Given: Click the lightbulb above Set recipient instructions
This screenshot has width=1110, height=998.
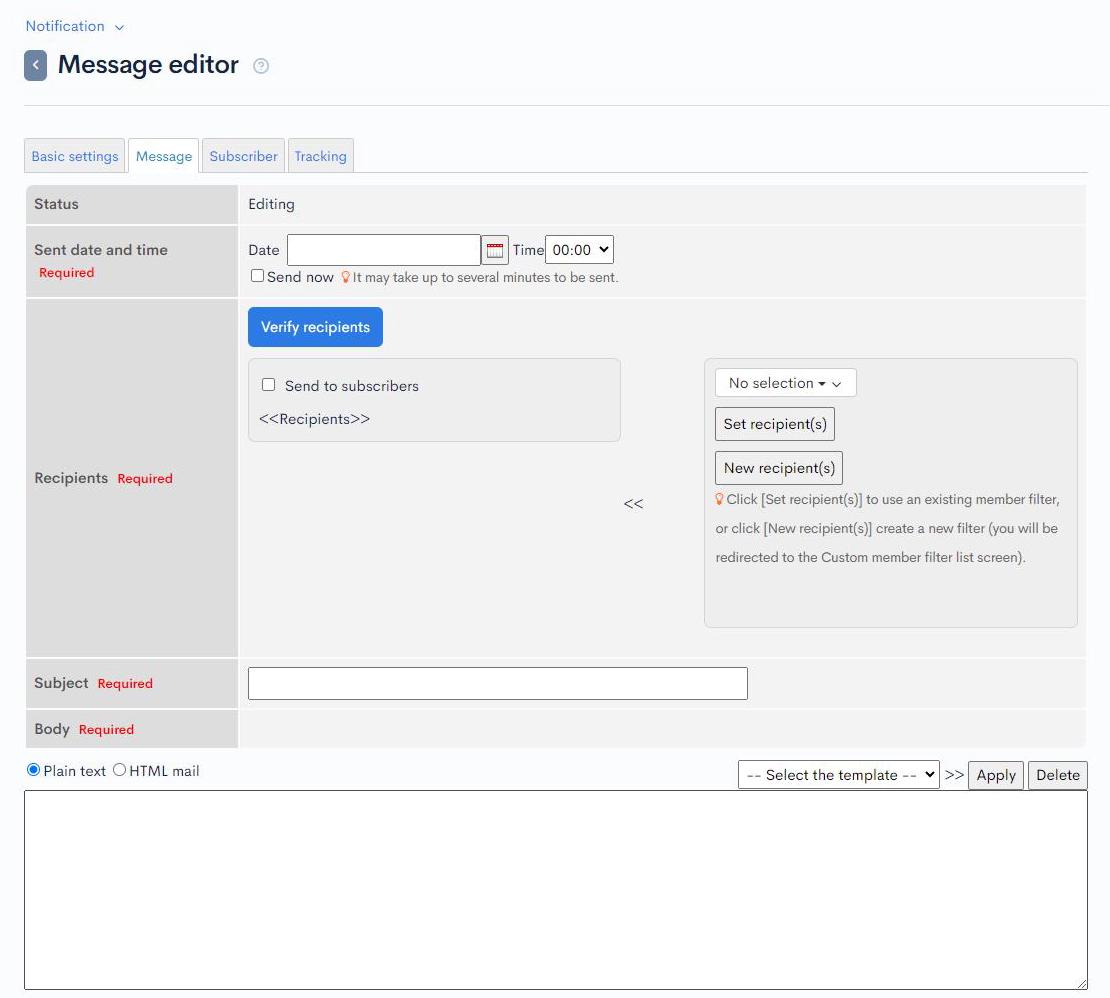Looking at the screenshot, I should (719, 498).
